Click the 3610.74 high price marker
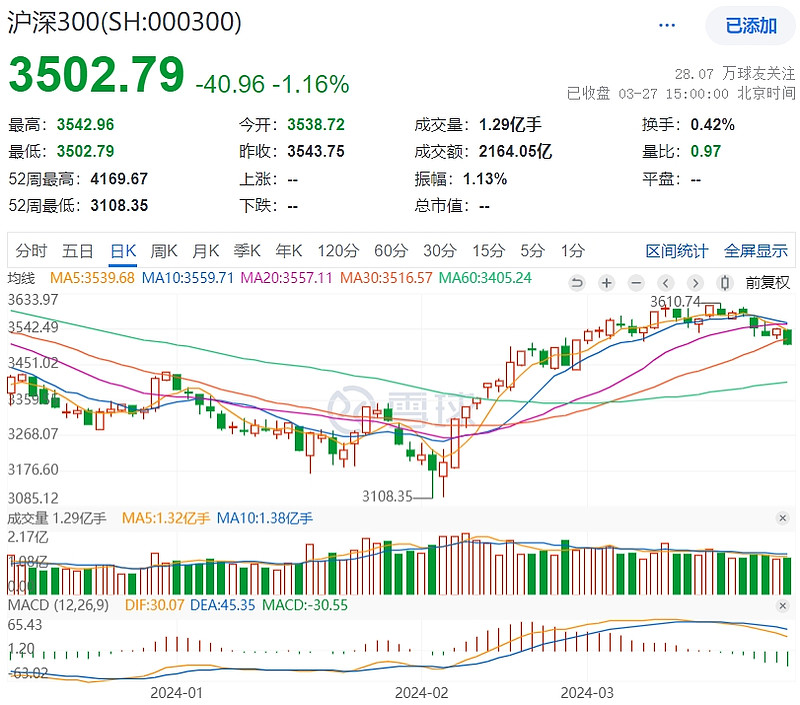 [675, 301]
